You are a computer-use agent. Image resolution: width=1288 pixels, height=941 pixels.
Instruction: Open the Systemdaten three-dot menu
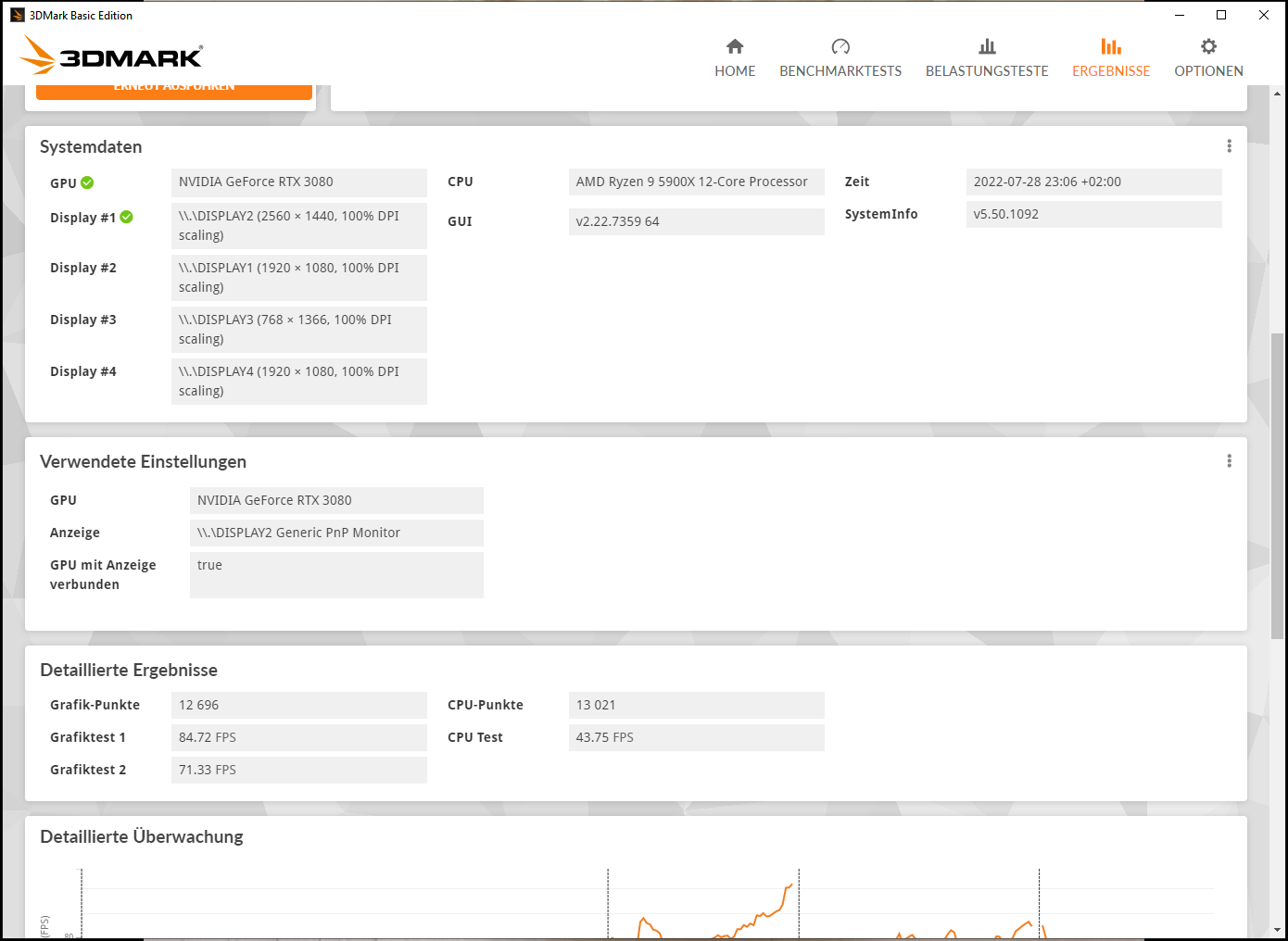(x=1229, y=145)
